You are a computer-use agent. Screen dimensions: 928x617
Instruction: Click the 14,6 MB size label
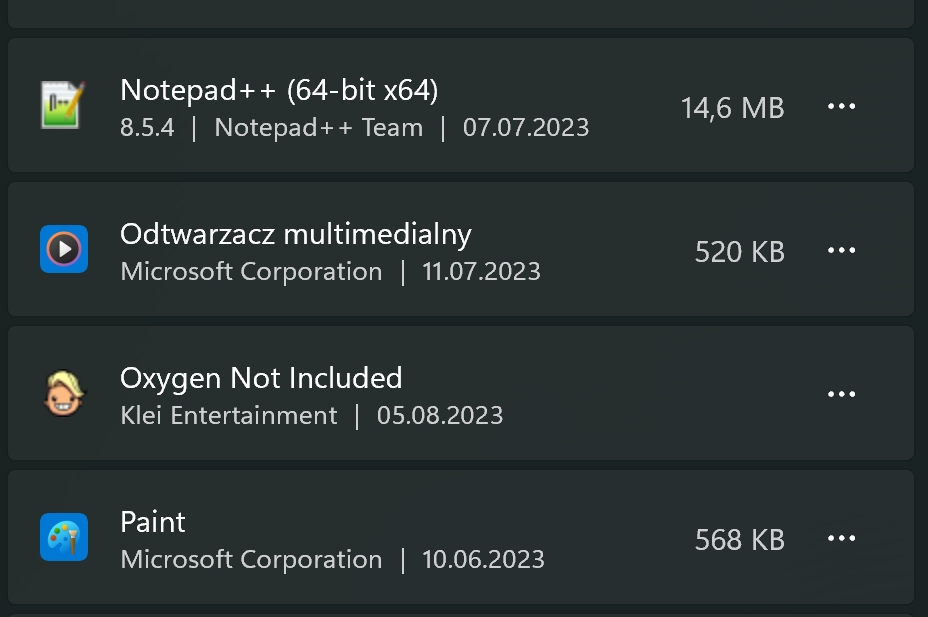pos(732,108)
